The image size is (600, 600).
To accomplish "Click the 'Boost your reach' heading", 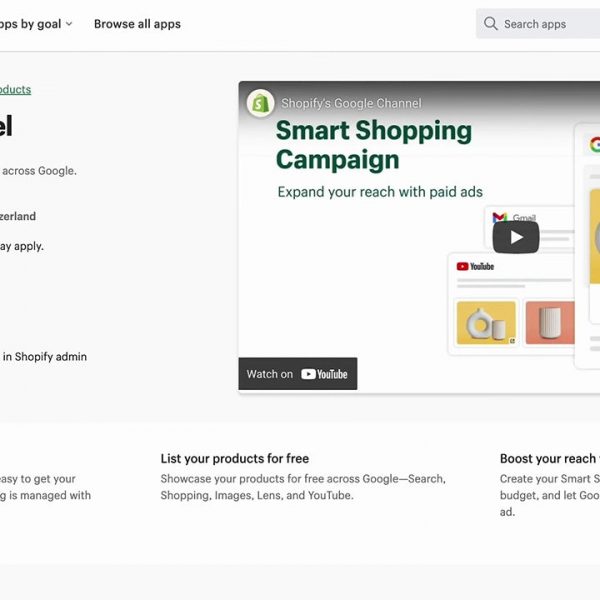I will pos(549,458).
